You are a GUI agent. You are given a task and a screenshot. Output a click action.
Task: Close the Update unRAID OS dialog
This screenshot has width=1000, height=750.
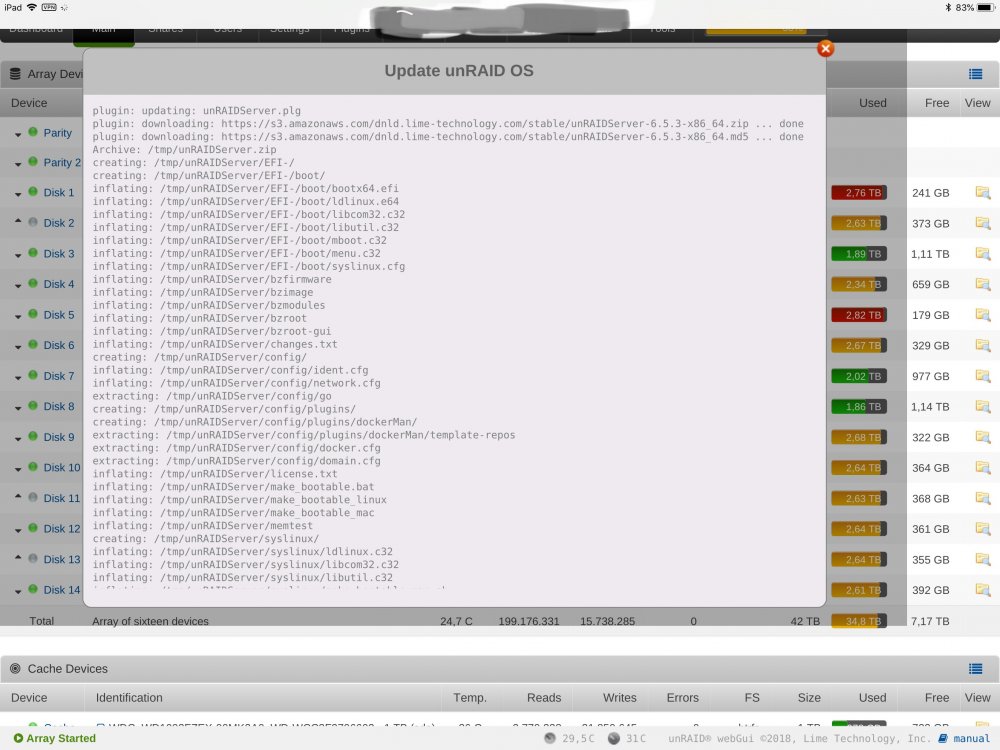(825, 48)
